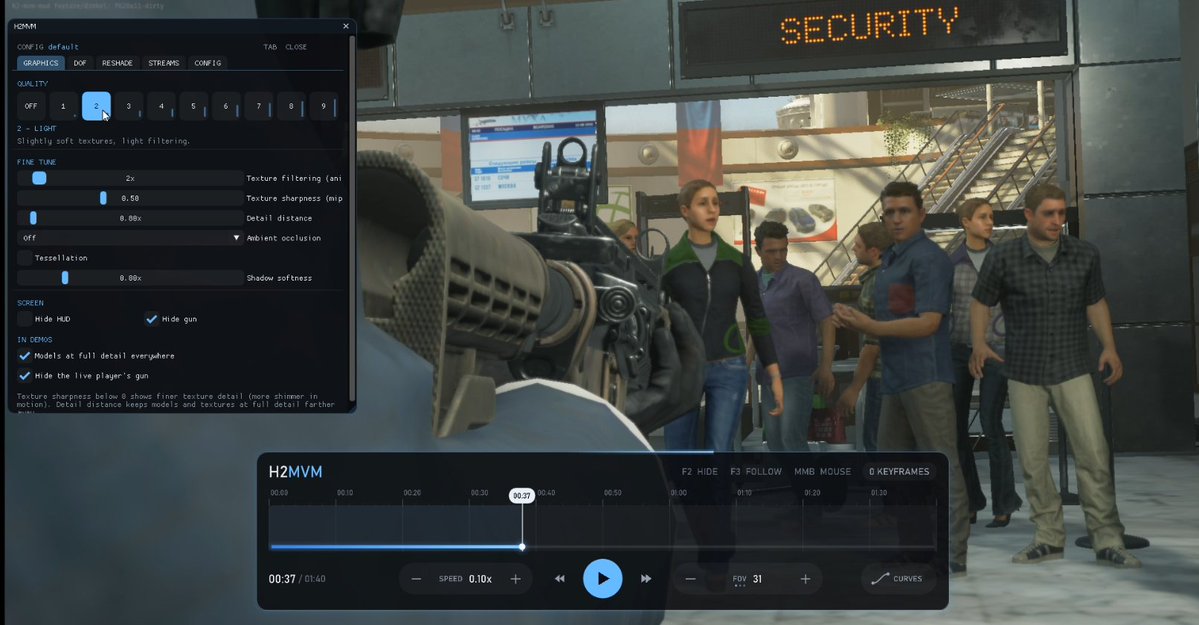Select quality preset 7

tap(258, 106)
